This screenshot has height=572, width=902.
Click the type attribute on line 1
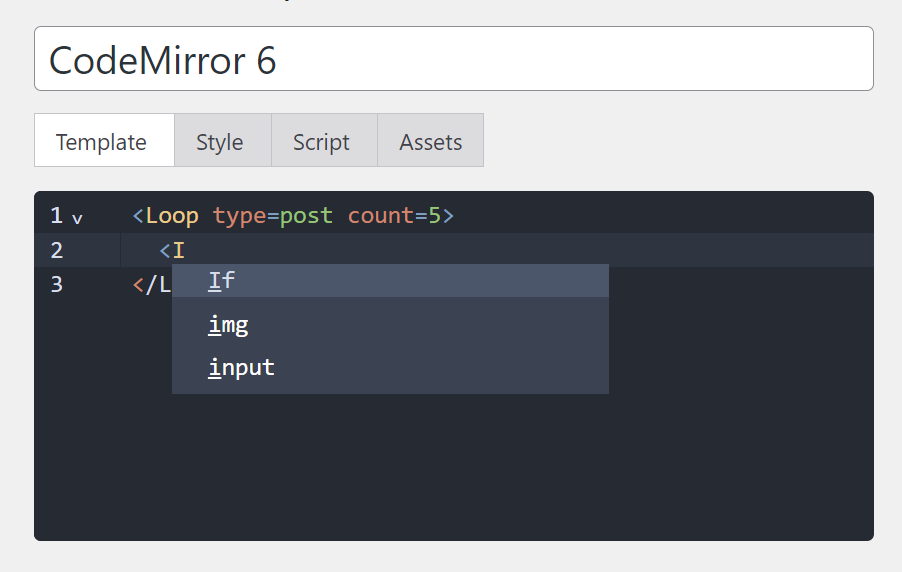click(x=239, y=217)
